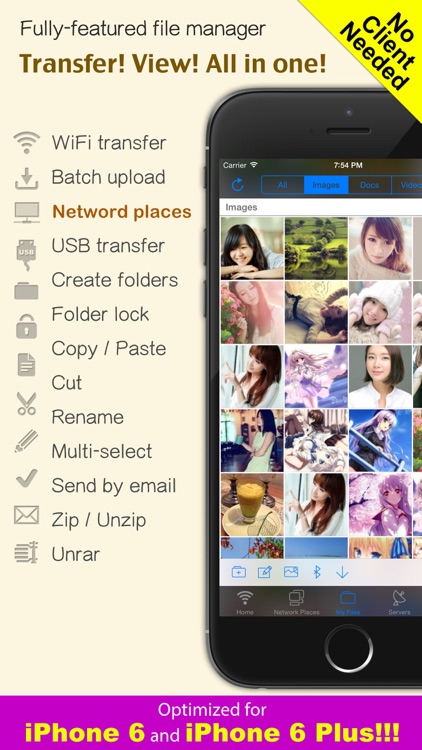Screen dimensions: 422x750
Task: Open the green landscape photo thumbnail
Action: 316,248
